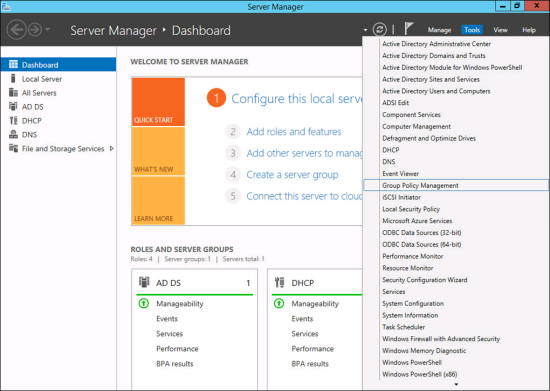Click the Add roles and features link
This screenshot has height=391, width=550.
click(294, 132)
